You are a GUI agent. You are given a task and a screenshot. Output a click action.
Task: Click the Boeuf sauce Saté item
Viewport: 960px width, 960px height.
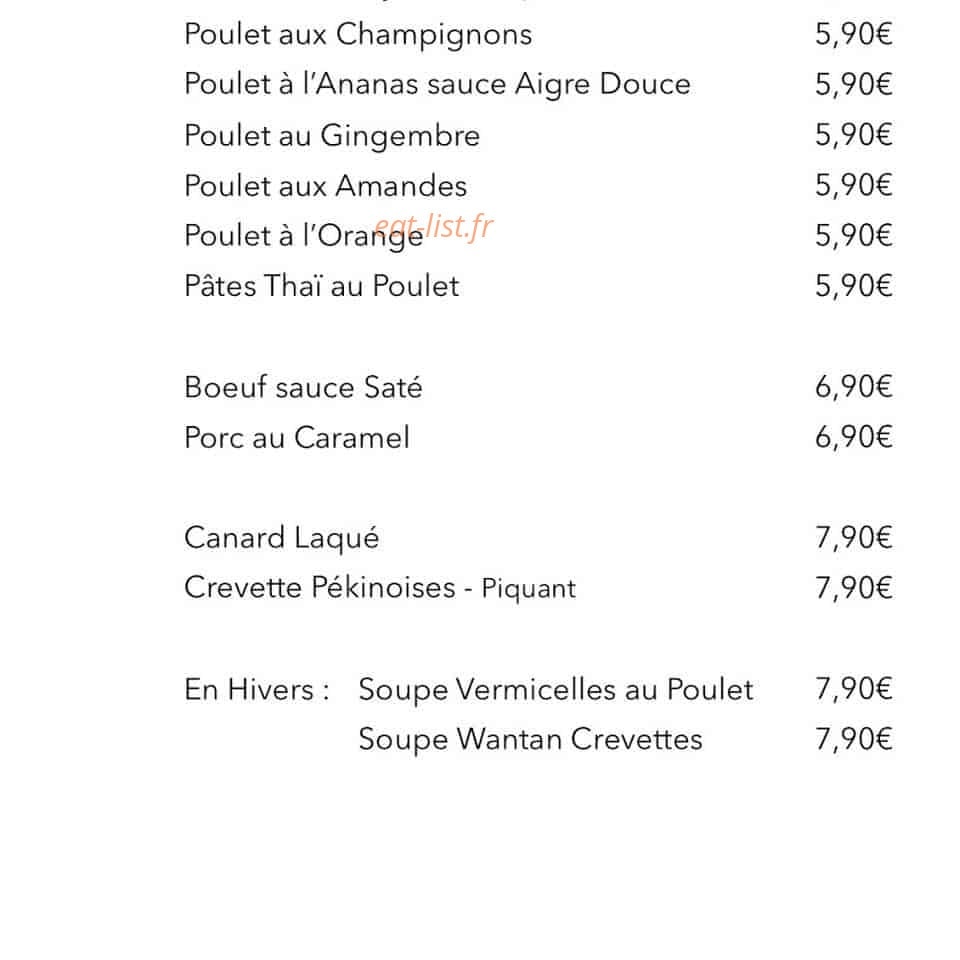pyautogui.click(x=303, y=387)
